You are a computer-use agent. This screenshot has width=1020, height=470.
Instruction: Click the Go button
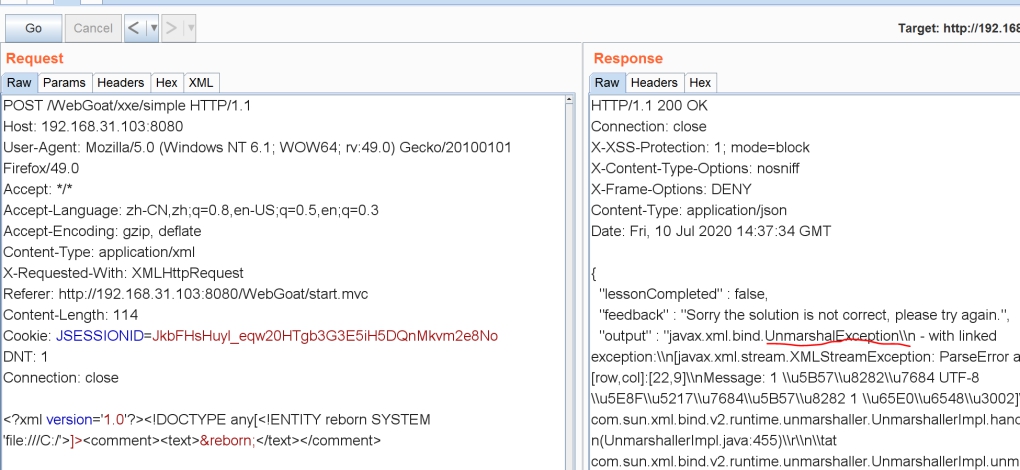coord(34,28)
